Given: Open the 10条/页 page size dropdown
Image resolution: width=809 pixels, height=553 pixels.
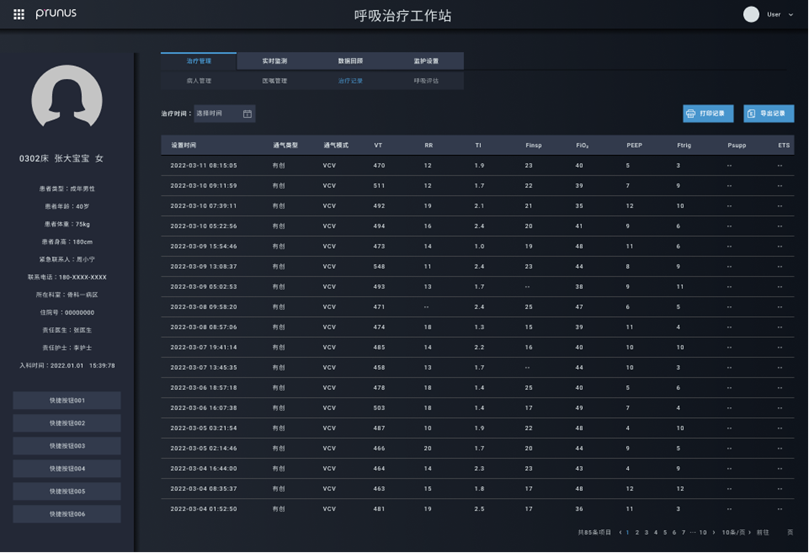Looking at the screenshot, I should coord(736,532).
